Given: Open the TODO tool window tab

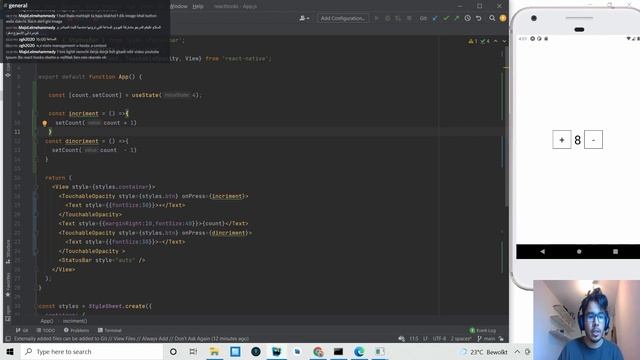Looking at the screenshot, I should (46, 330).
